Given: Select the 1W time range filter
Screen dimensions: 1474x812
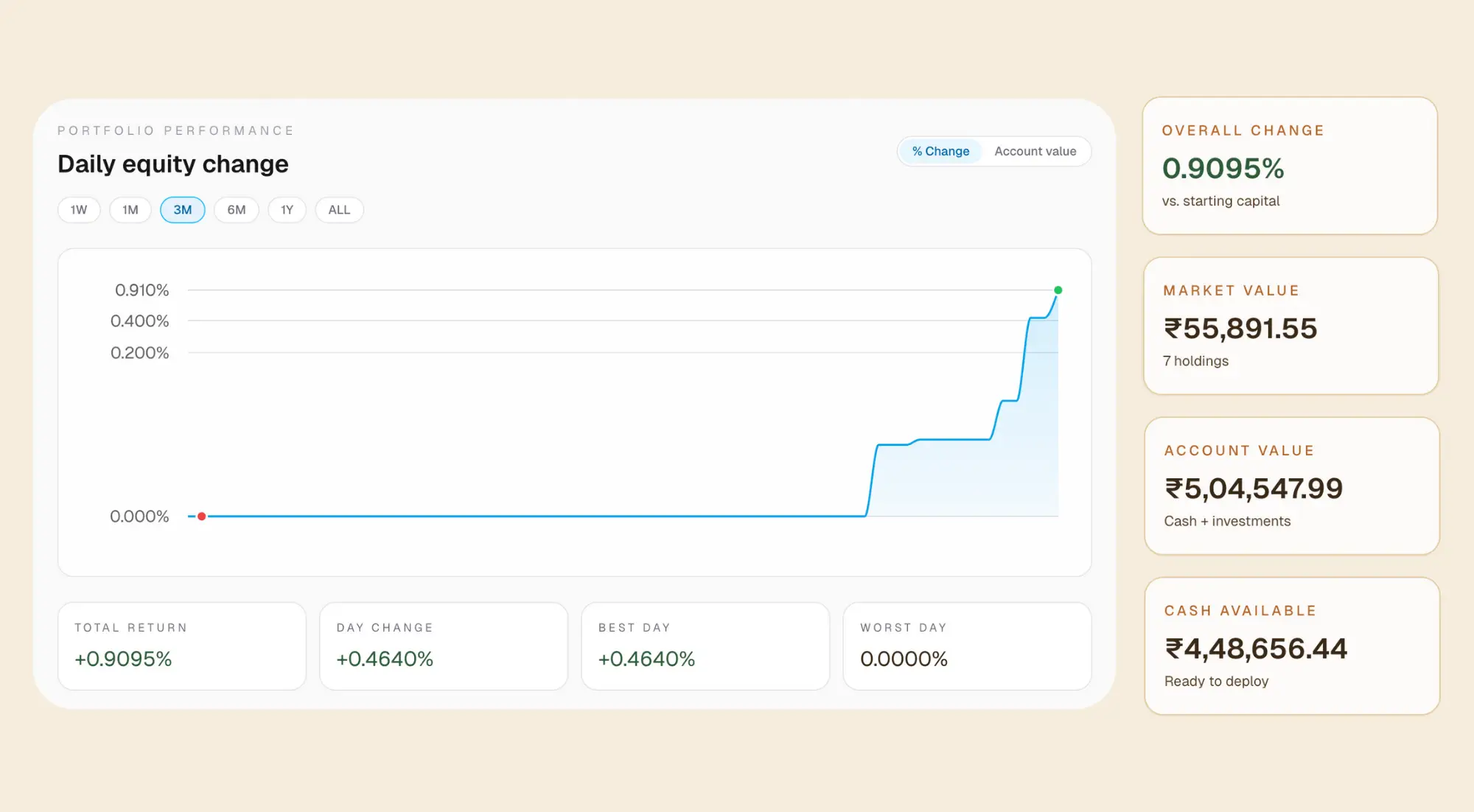Looking at the screenshot, I should pyautogui.click(x=78, y=209).
